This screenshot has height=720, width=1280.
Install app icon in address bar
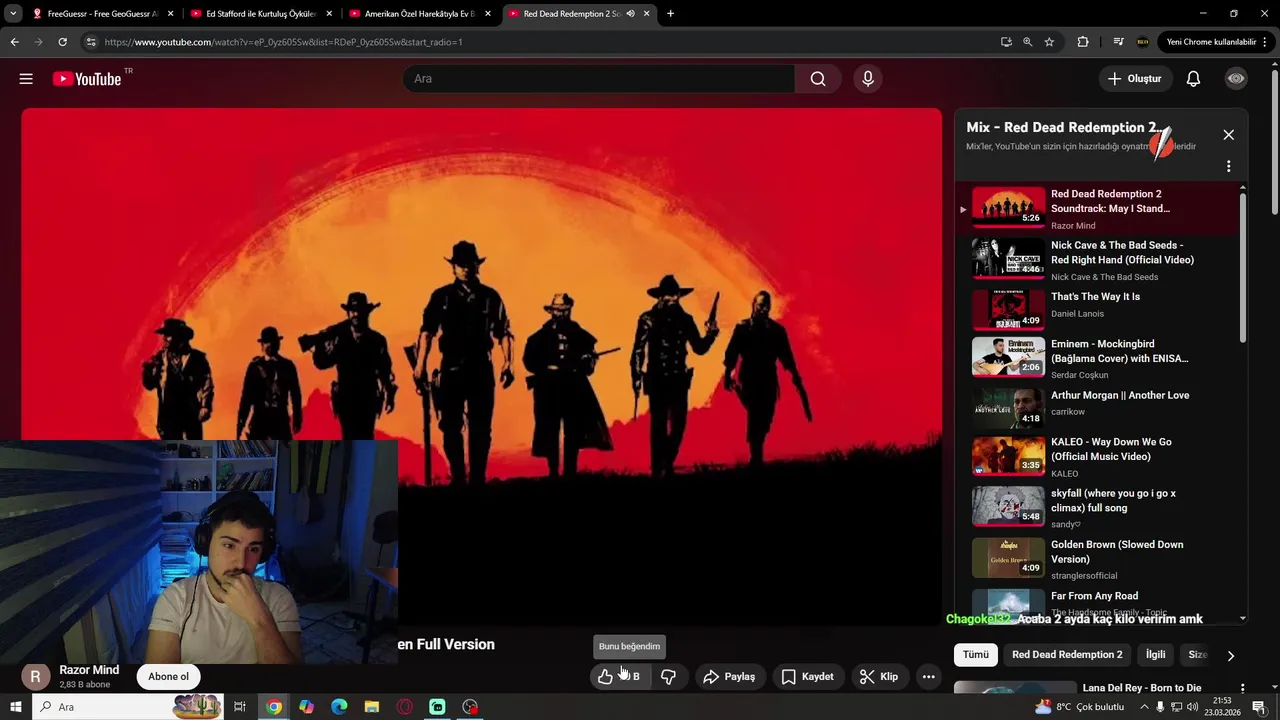click(1006, 42)
